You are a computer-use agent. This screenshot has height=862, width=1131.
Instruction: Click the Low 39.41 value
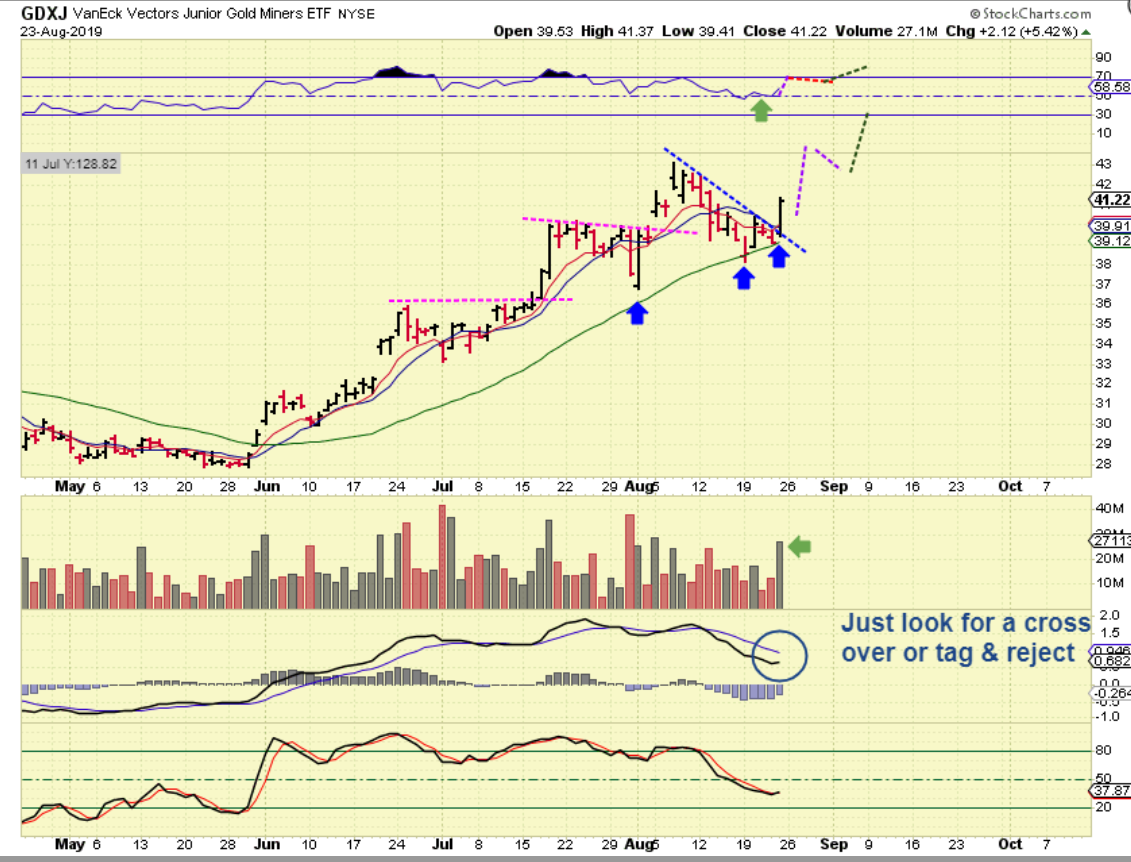[x=698, y=31]
